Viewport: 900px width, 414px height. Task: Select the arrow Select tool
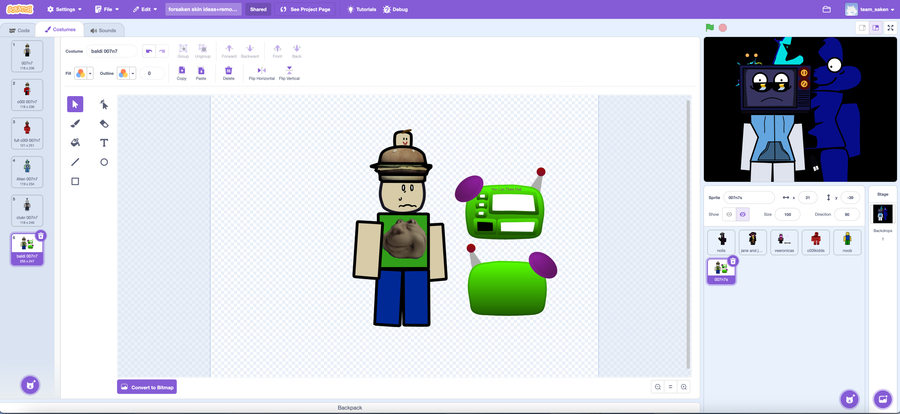click(x=75, y=104)
